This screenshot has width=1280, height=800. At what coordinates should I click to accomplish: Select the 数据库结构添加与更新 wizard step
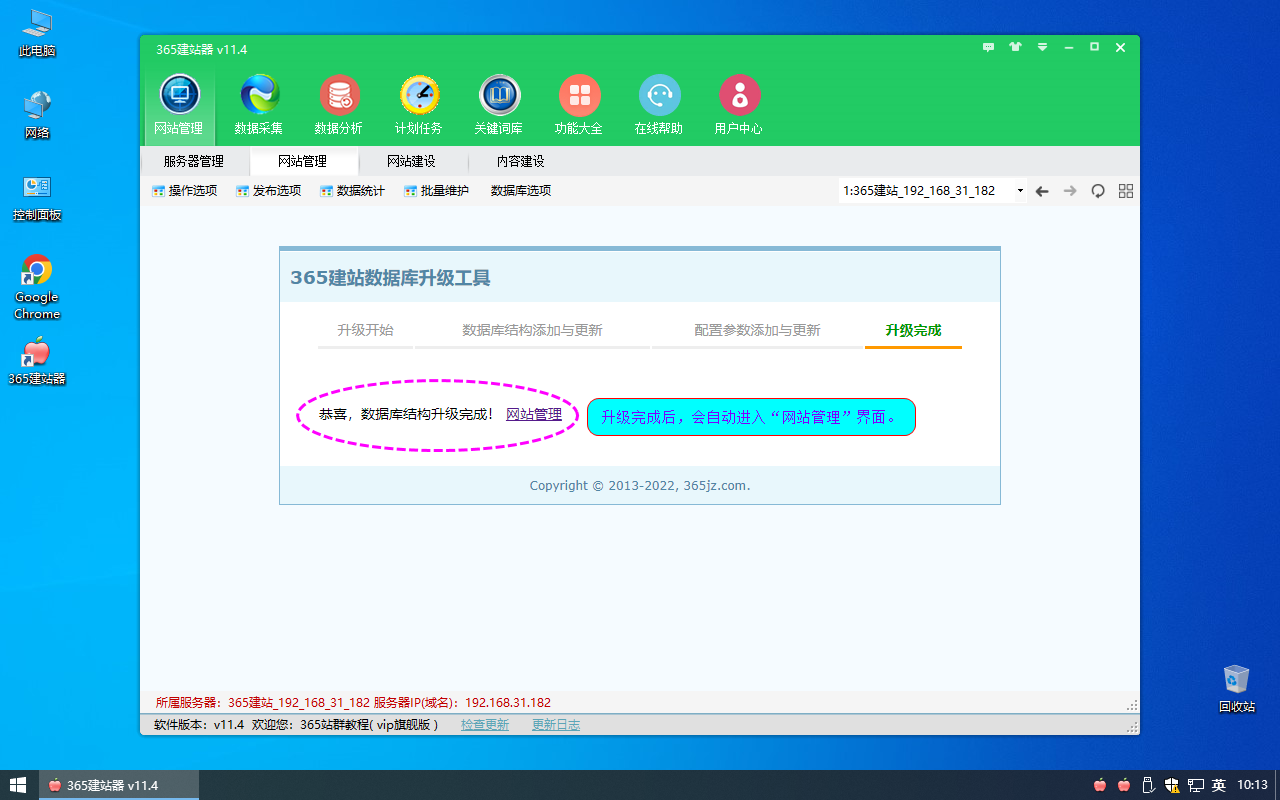[x=532, y=331]
